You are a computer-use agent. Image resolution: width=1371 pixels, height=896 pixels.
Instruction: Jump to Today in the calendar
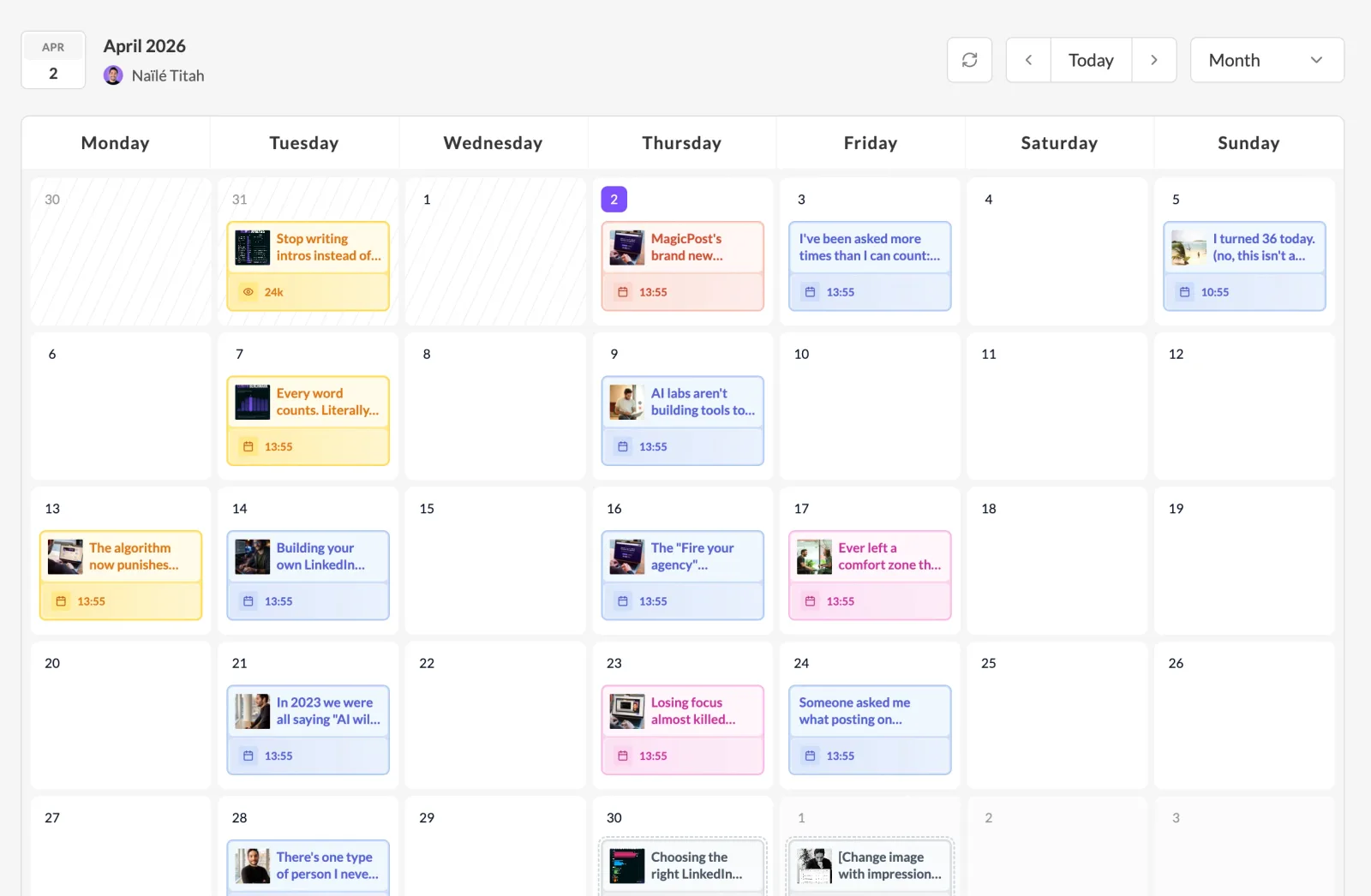[1090, 60]
